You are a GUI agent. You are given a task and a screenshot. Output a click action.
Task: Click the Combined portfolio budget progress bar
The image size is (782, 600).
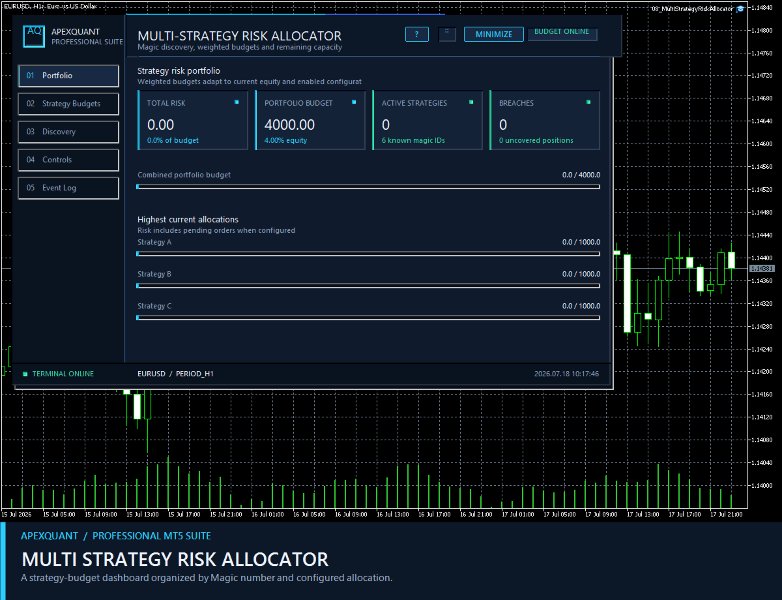(368, 187)
